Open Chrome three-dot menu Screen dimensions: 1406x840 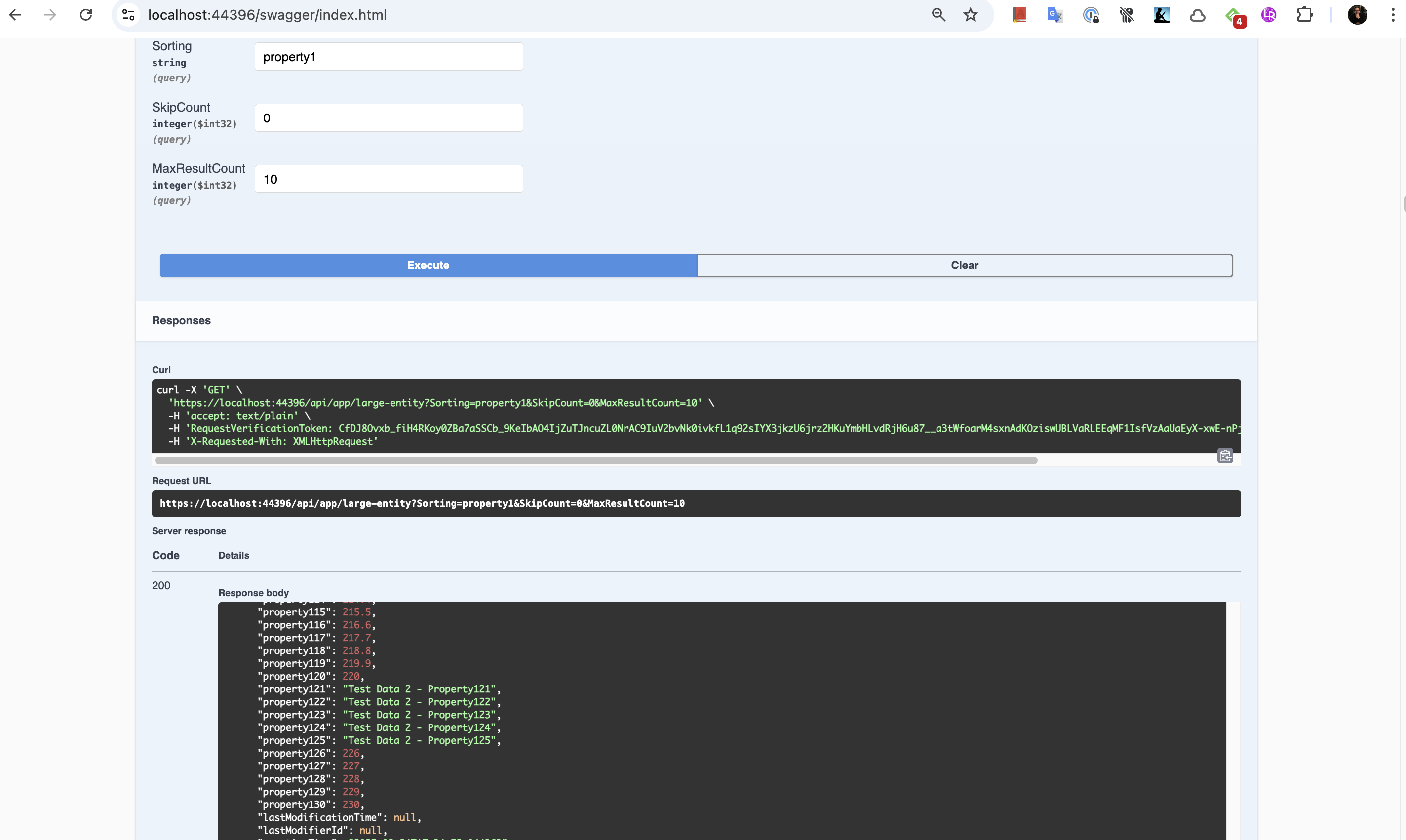(1392, 15)
